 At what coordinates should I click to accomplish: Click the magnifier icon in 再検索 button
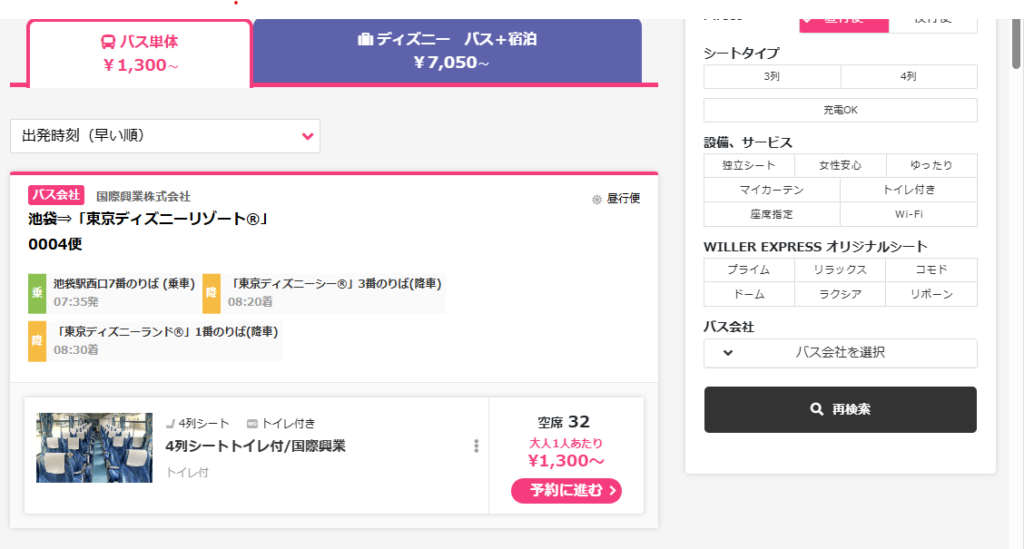816,409
